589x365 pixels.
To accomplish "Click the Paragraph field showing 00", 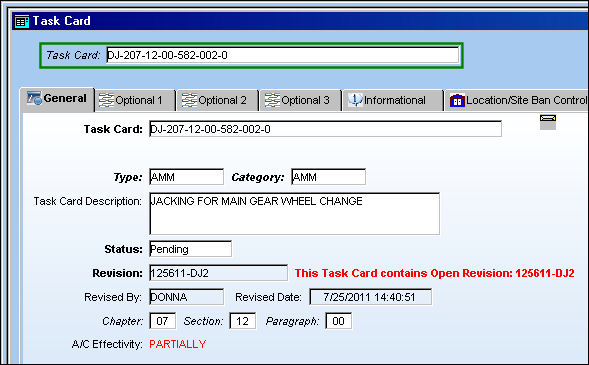I will (x=338, y=321).
